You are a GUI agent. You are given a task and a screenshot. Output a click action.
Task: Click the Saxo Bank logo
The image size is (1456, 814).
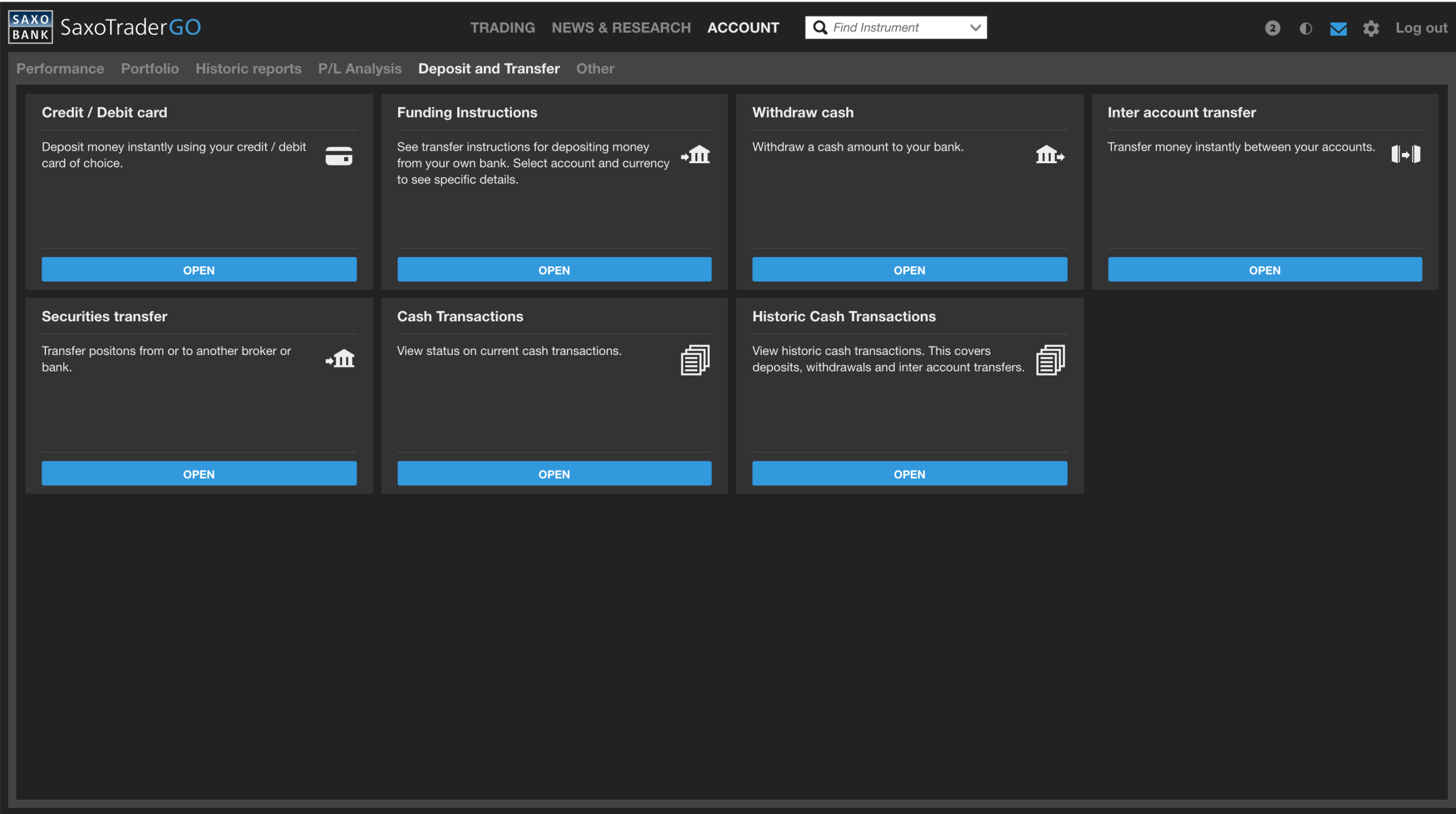click(31, 27)
